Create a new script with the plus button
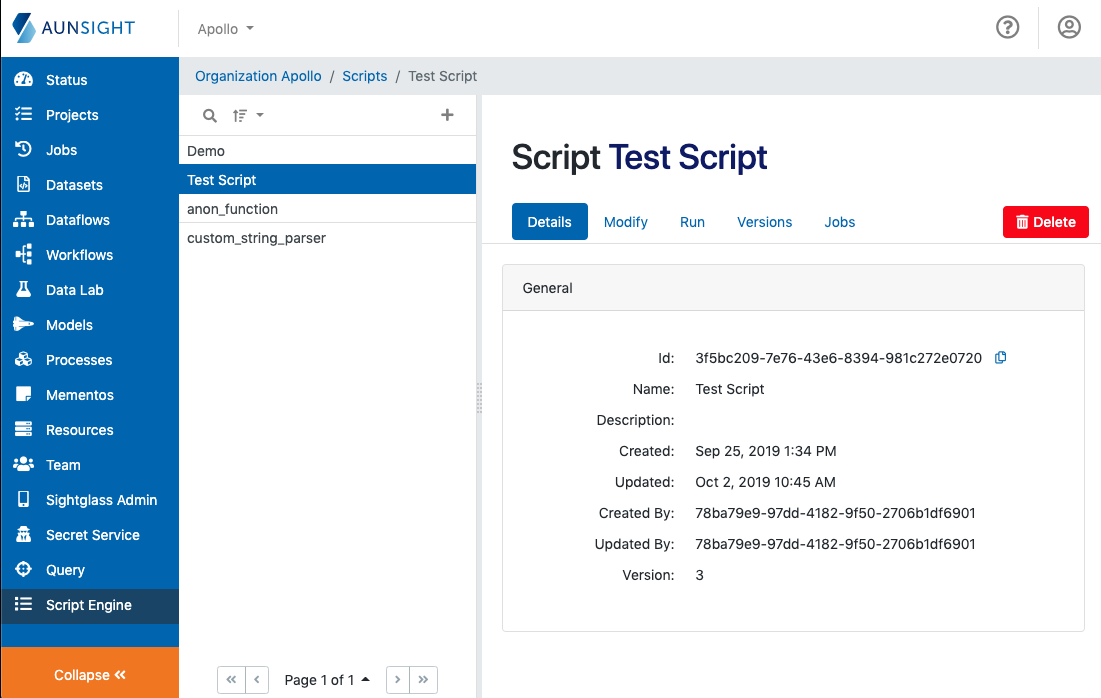This screenshot has width=1101, height=698. click(x=447, y=114)
